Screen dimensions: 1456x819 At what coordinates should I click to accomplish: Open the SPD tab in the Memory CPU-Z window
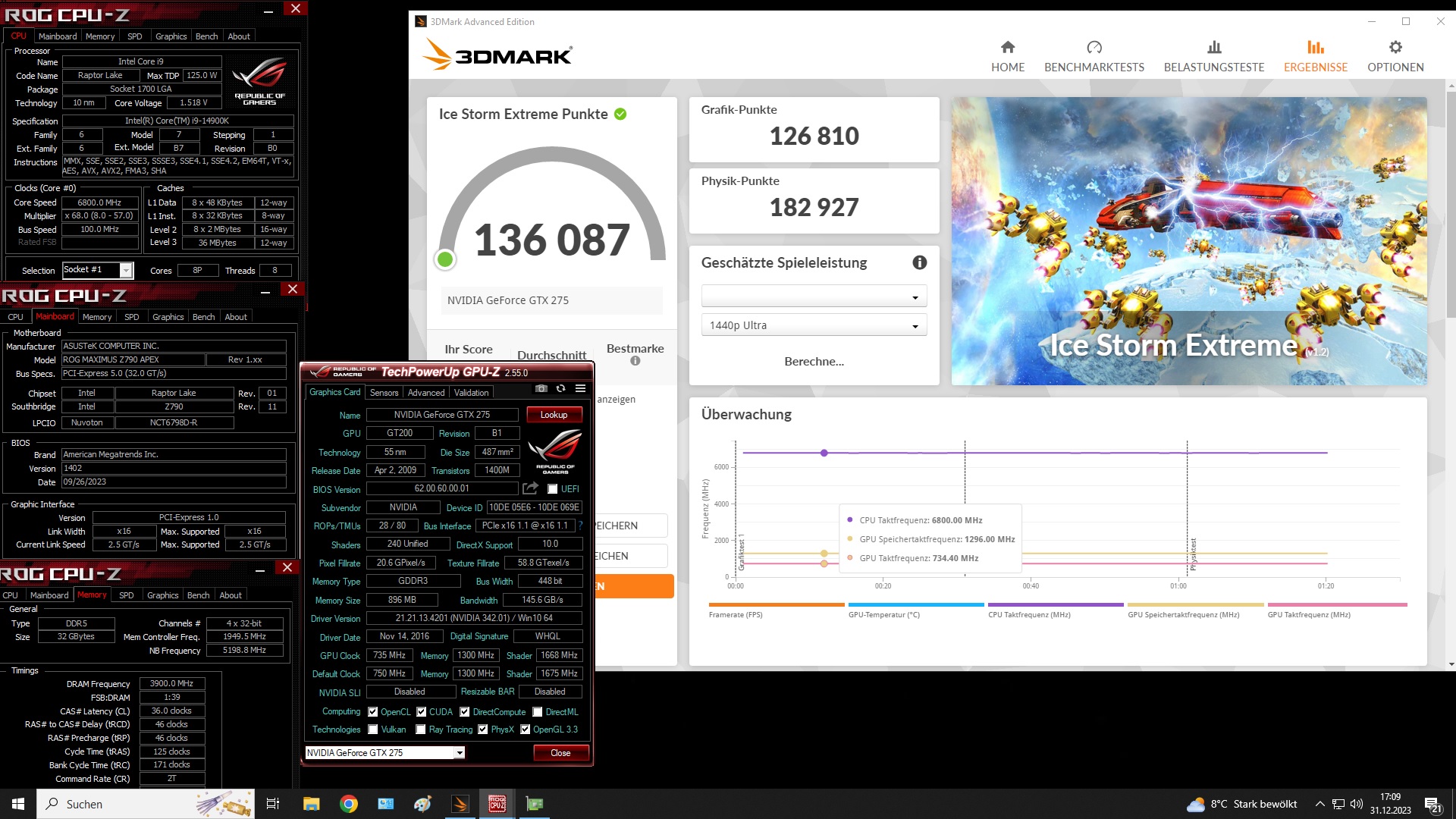coord(127,595)
